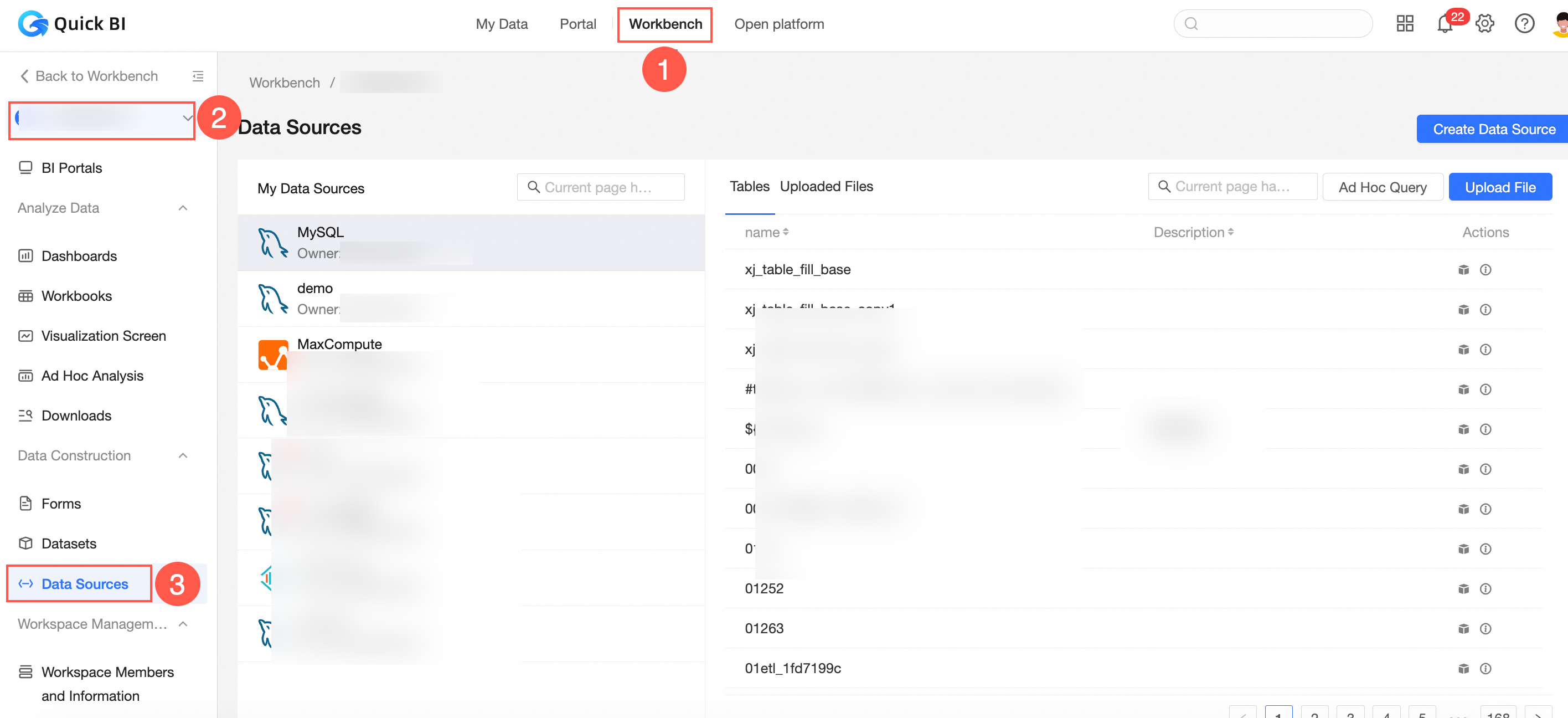This screenshot has height=718, width=1568.
Task: Click the Tables search field
Action: tap(1232, 187)
